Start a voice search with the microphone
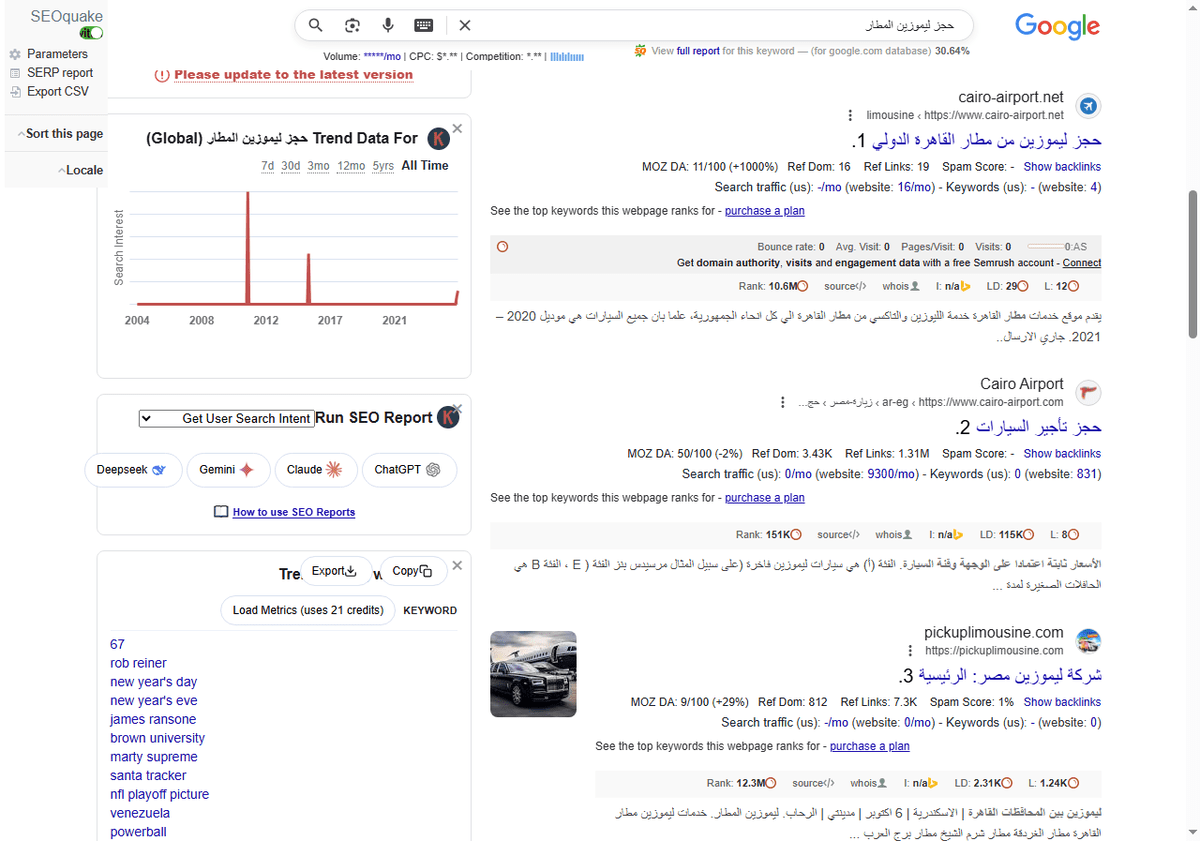The image size is (1200, 841). pyautogui.click(x=388, y=25)
